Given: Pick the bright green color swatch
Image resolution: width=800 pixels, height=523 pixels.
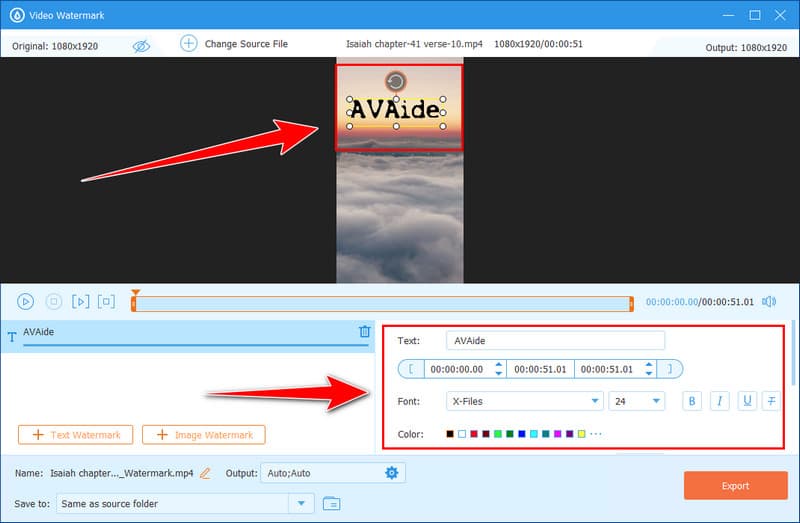Looking at the screenshot, I should pos(498,434).
